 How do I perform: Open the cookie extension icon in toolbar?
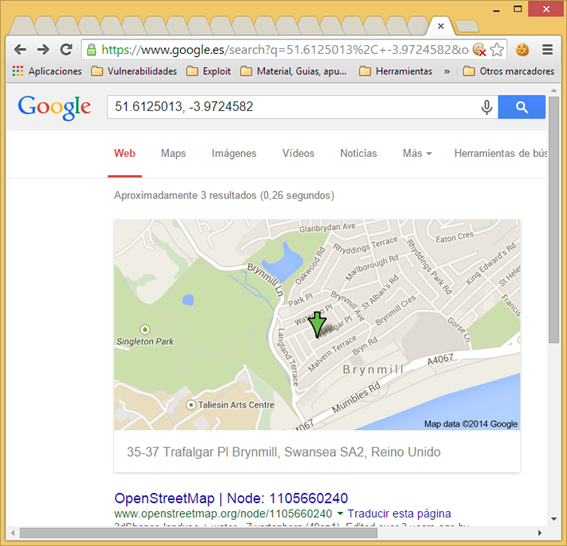click(x=522, y=50)
